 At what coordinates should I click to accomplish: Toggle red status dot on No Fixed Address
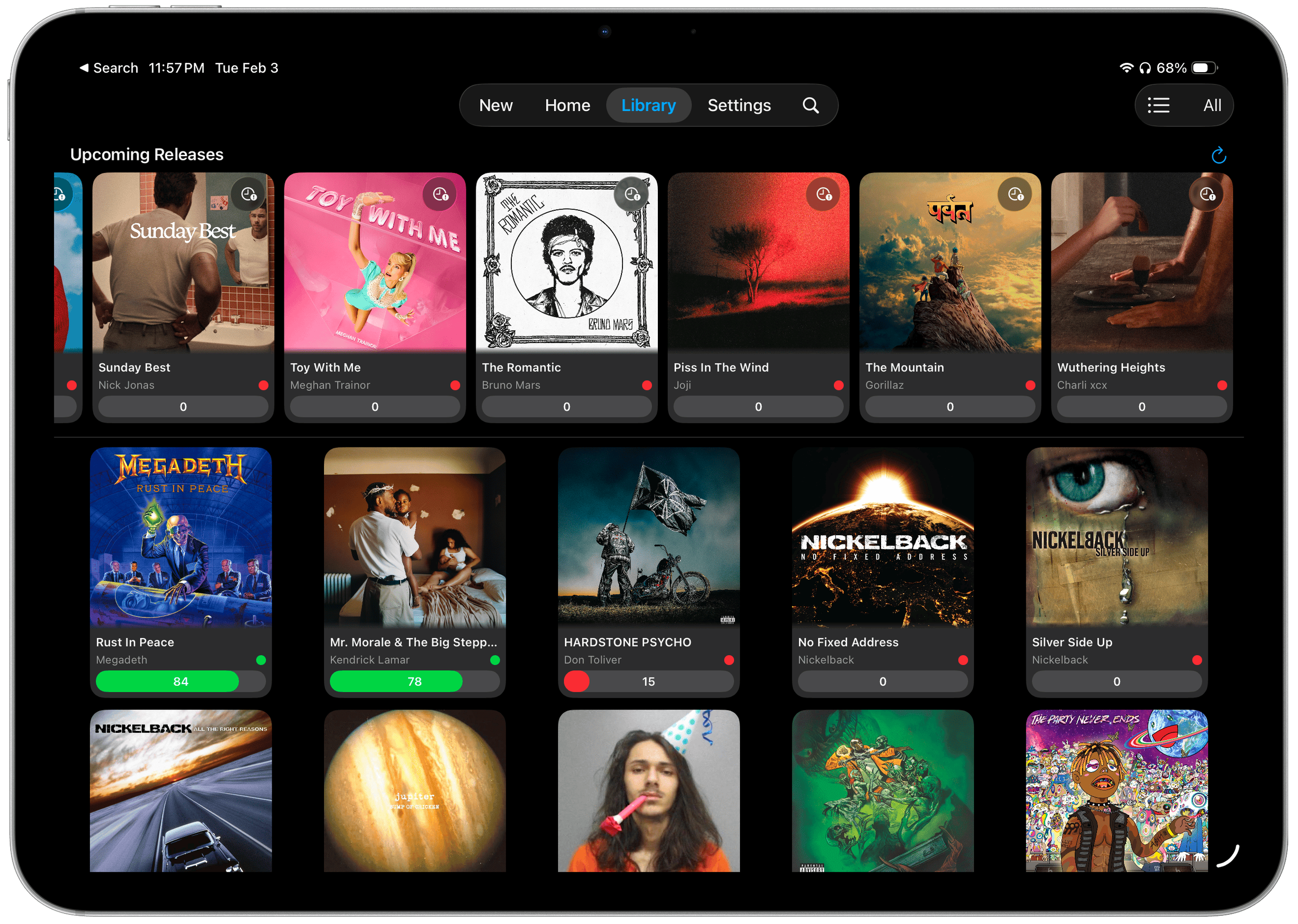pos(963,660)
